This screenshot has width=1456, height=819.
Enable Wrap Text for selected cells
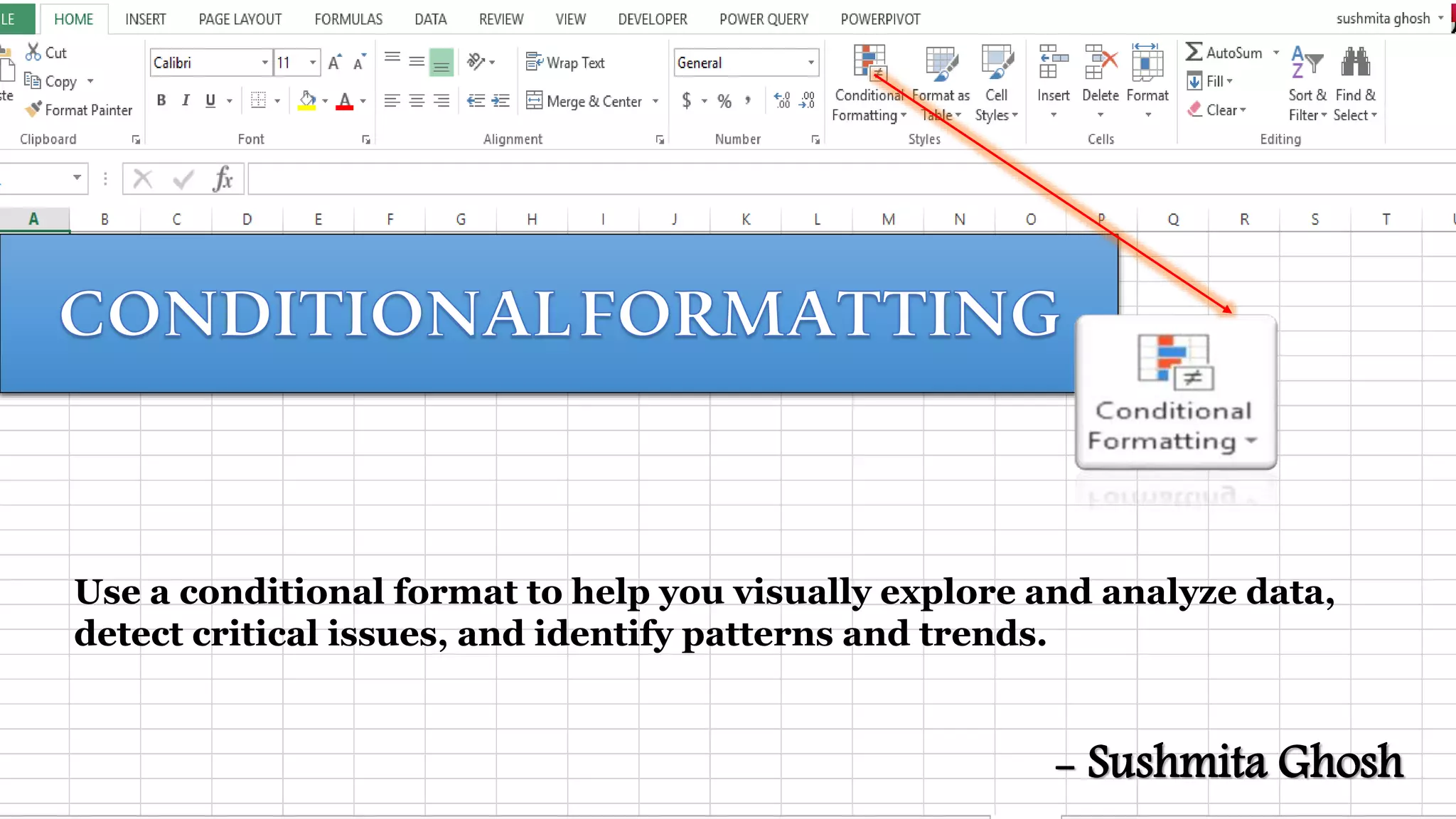click(566, 63)
